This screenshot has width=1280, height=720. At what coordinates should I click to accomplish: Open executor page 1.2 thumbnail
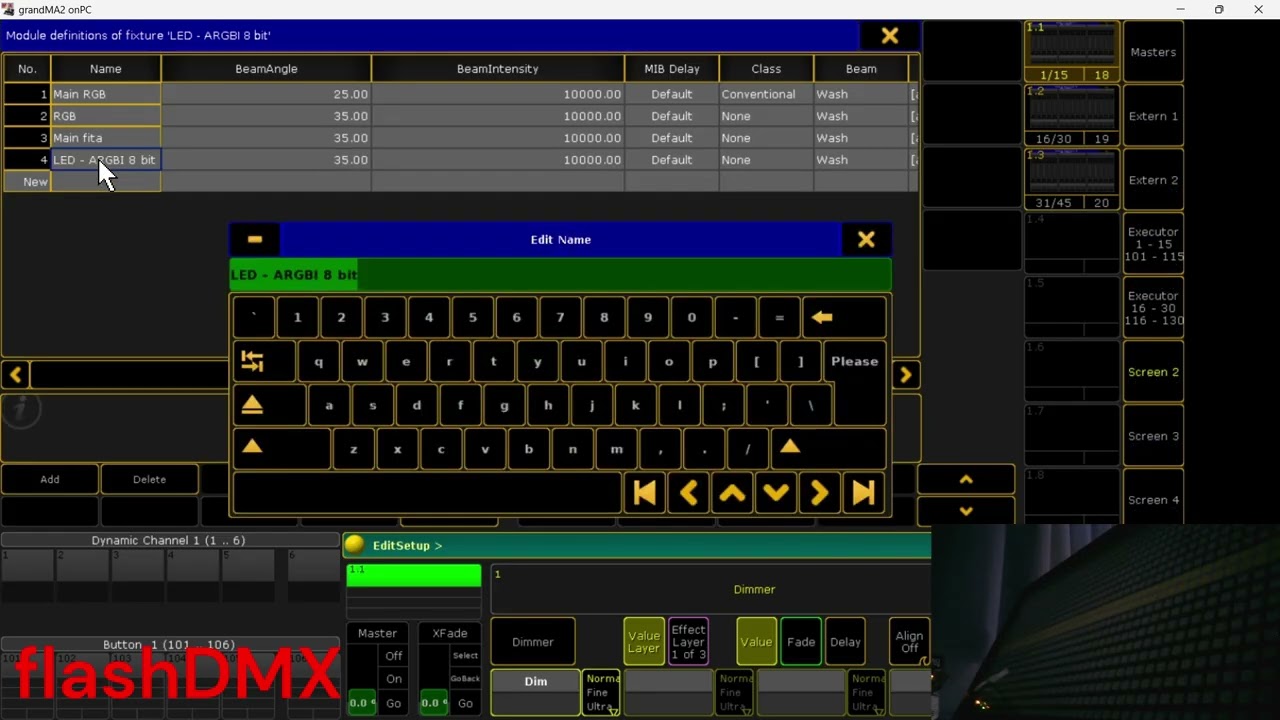[x=1073, y=116]
